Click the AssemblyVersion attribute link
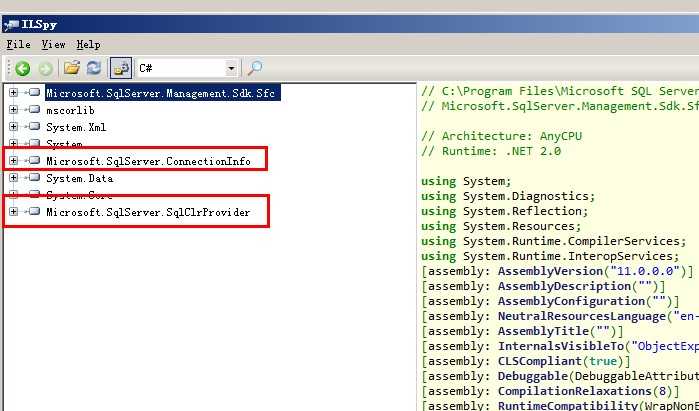 (x=551, y=271)
